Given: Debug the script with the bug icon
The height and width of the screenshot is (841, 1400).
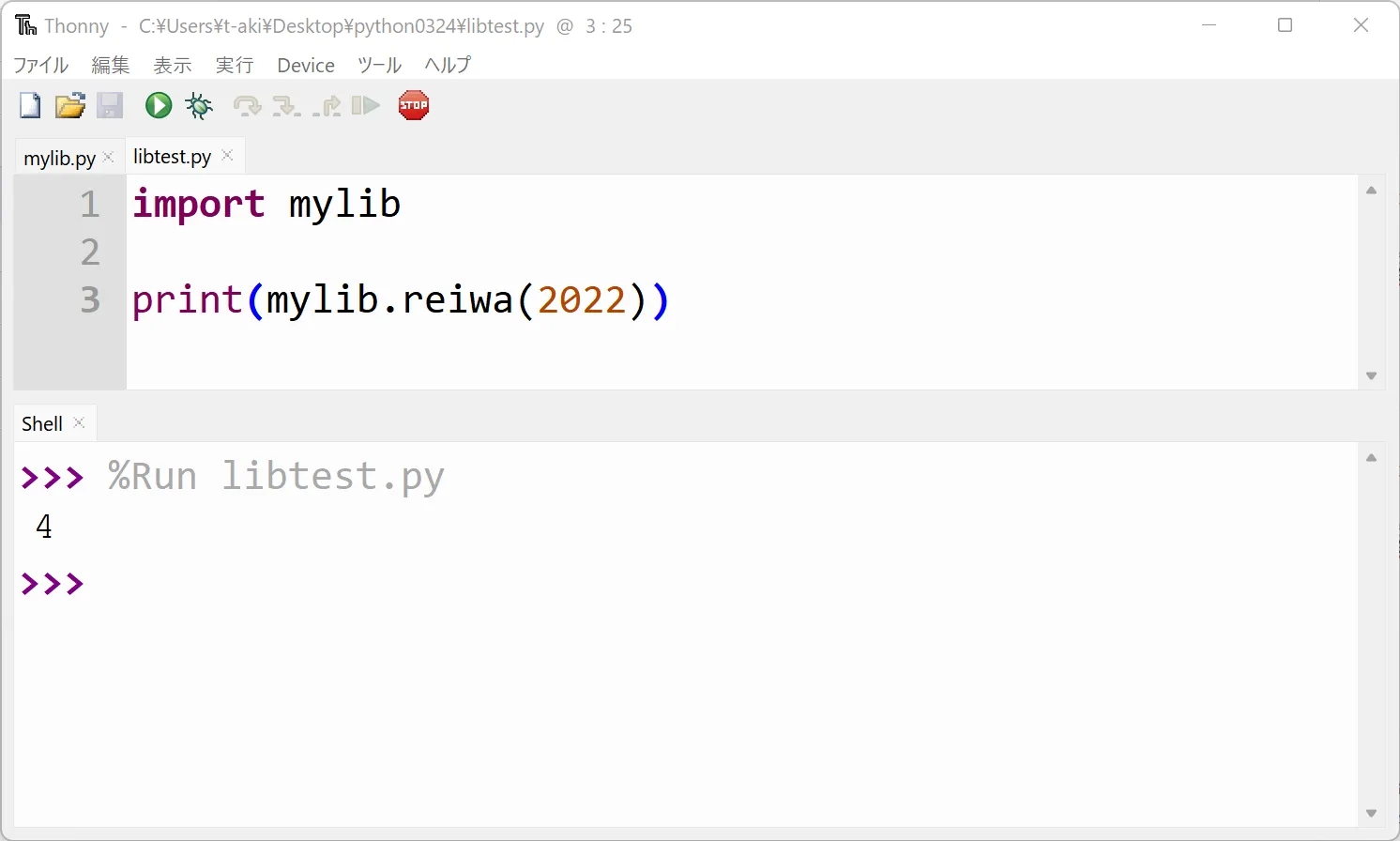Looking at the screenshot, I should pyautogui.click(x=199, y=105).
